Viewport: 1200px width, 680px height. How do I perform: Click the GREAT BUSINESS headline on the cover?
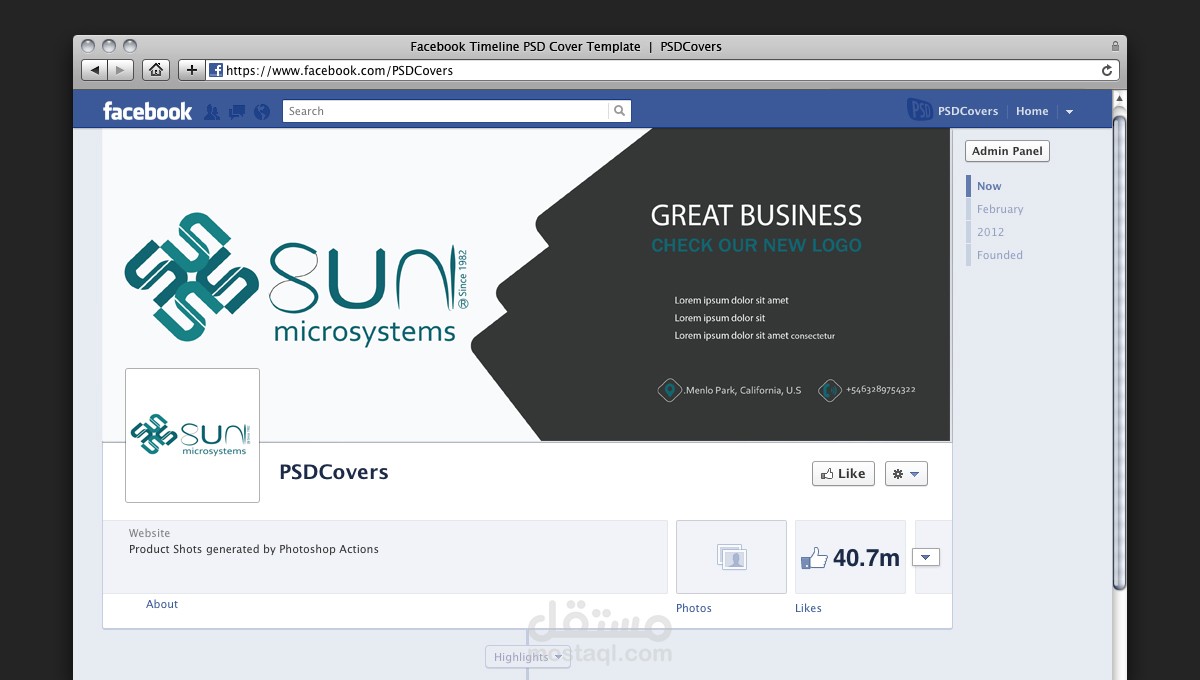click(756, 215)
